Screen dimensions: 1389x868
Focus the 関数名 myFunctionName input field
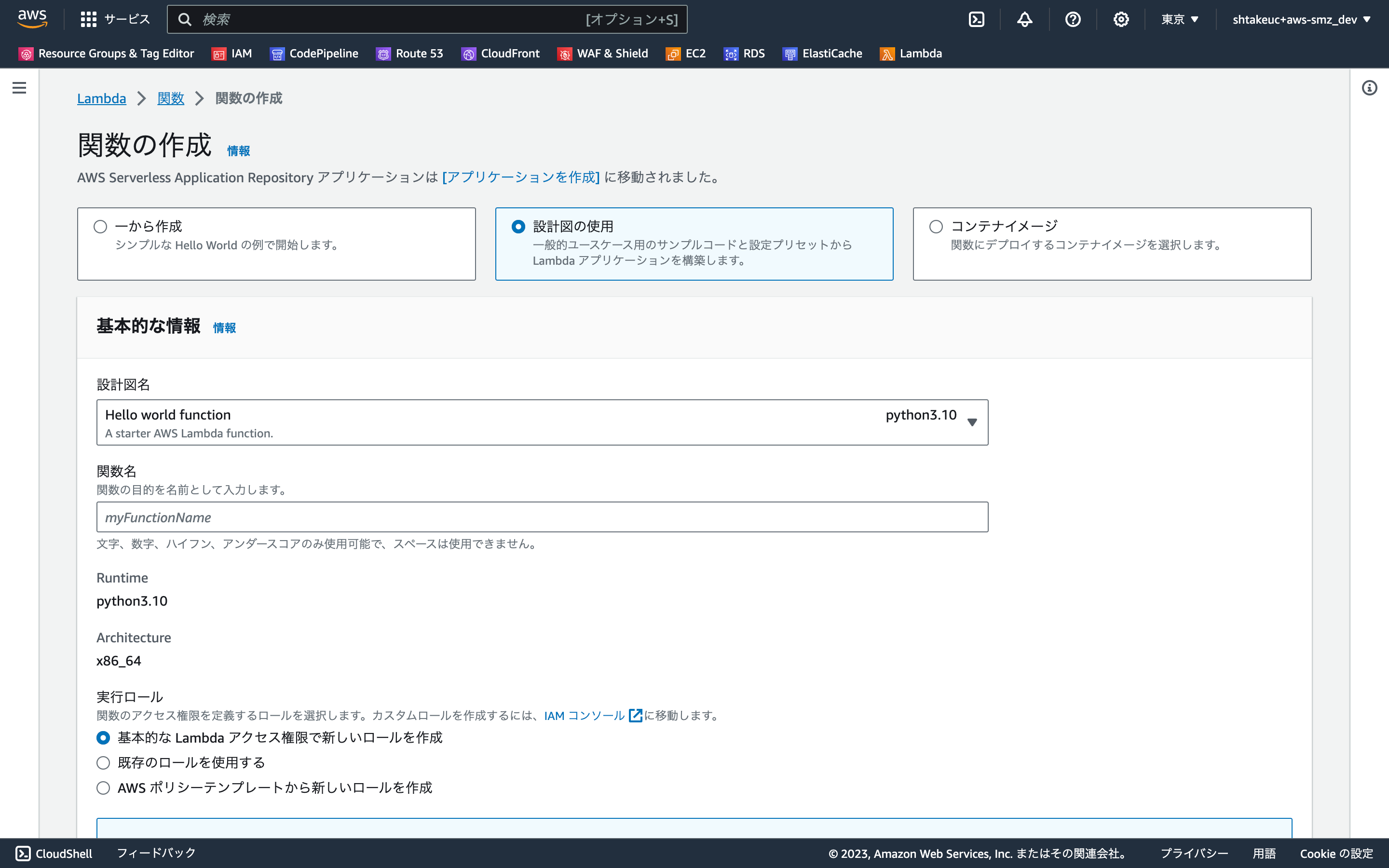(x=543, y=517)
